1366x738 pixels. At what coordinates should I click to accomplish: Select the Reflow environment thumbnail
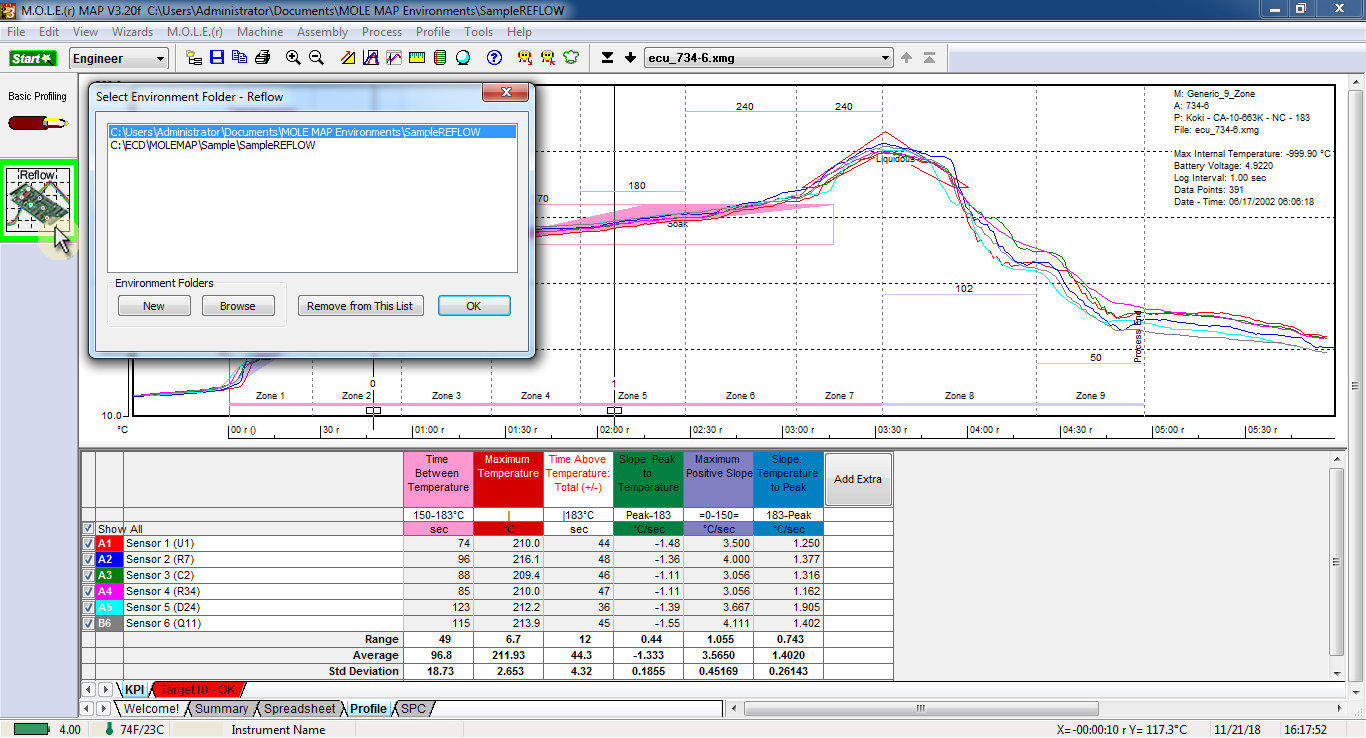click(x=38, y=203)
